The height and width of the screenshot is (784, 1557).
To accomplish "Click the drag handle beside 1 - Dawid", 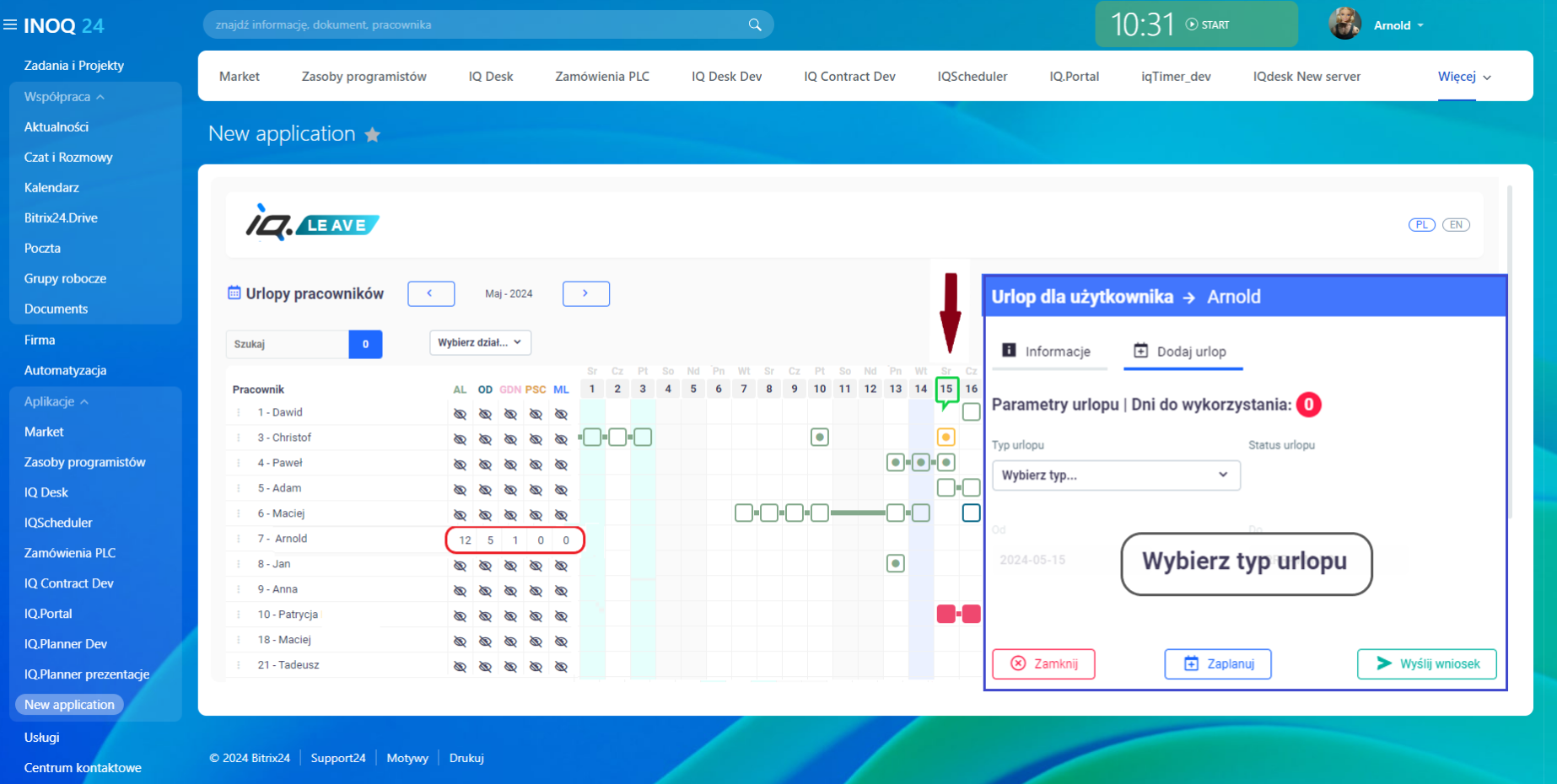I will [239, 412].
